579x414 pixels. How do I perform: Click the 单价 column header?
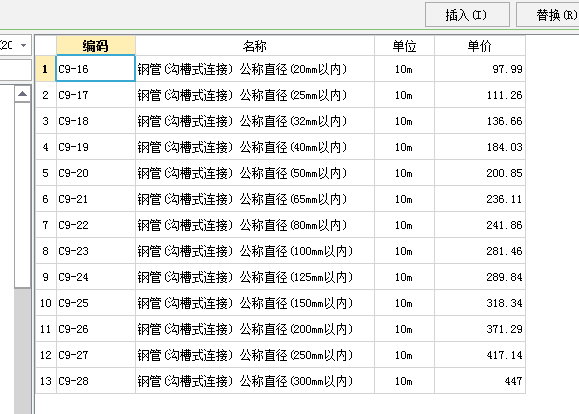pyautogui.click(x=480, y=46)
